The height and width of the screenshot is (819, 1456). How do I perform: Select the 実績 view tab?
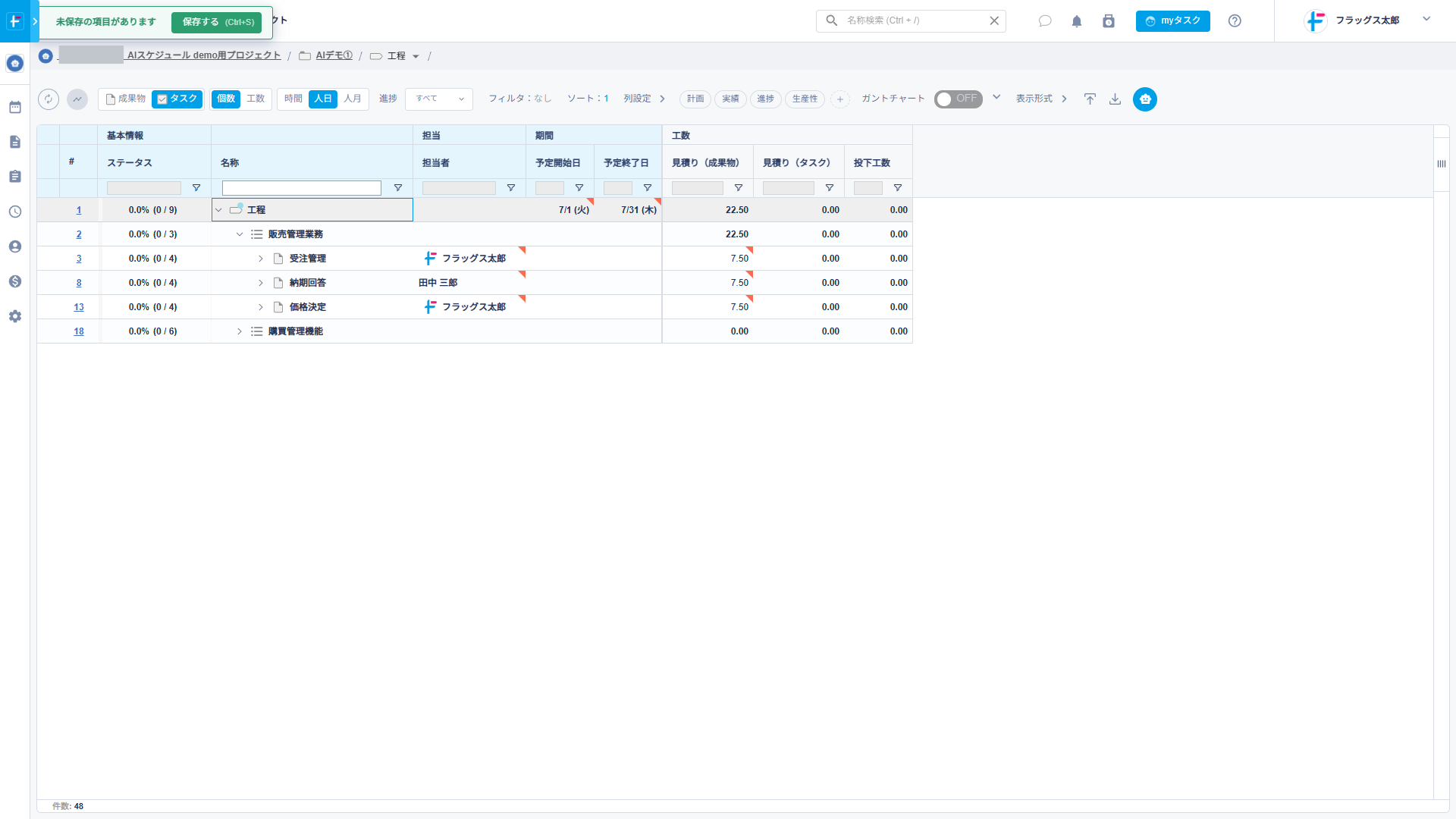tap(730, 99)
